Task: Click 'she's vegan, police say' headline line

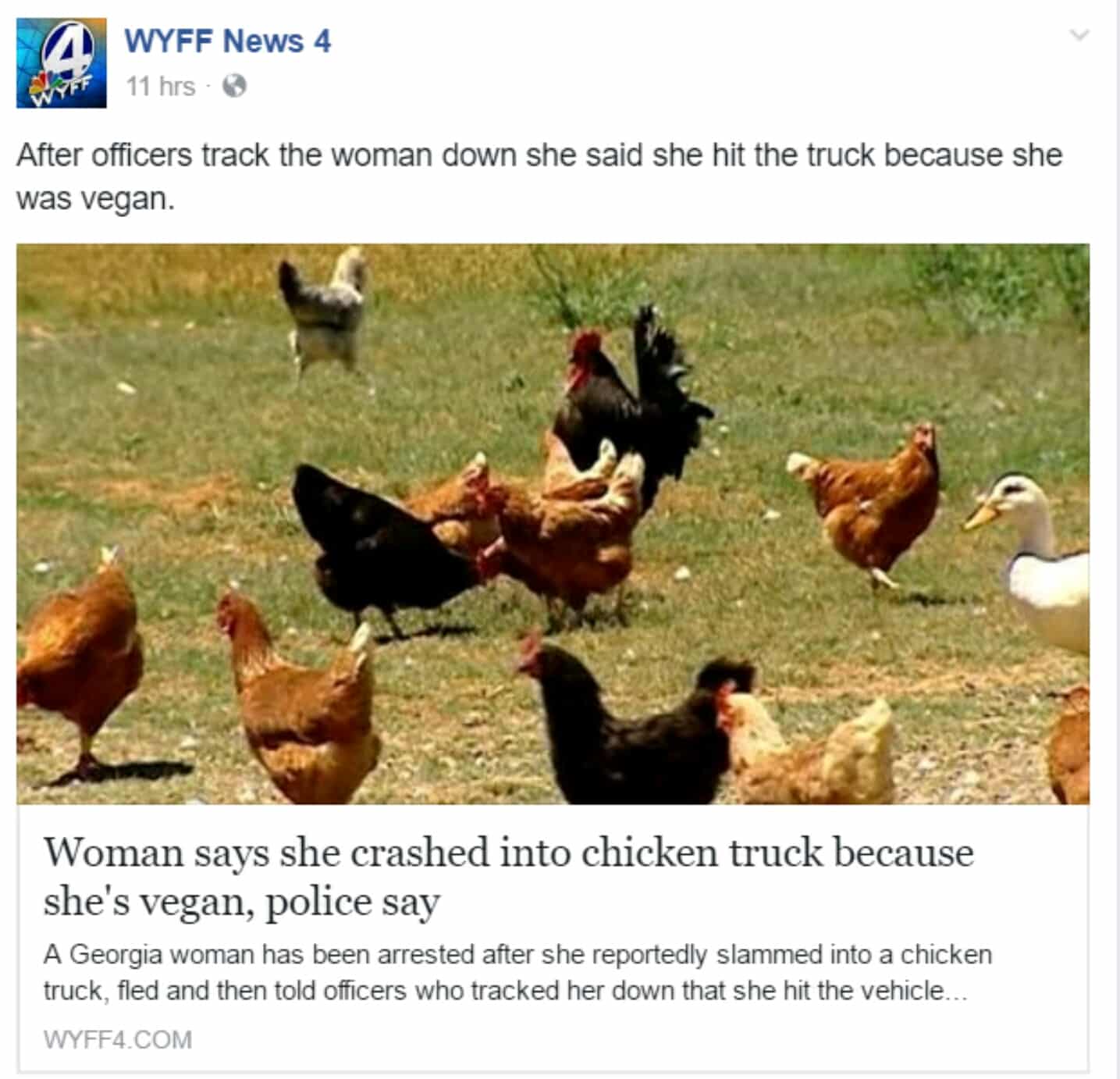Action: [x=242, y=902]
